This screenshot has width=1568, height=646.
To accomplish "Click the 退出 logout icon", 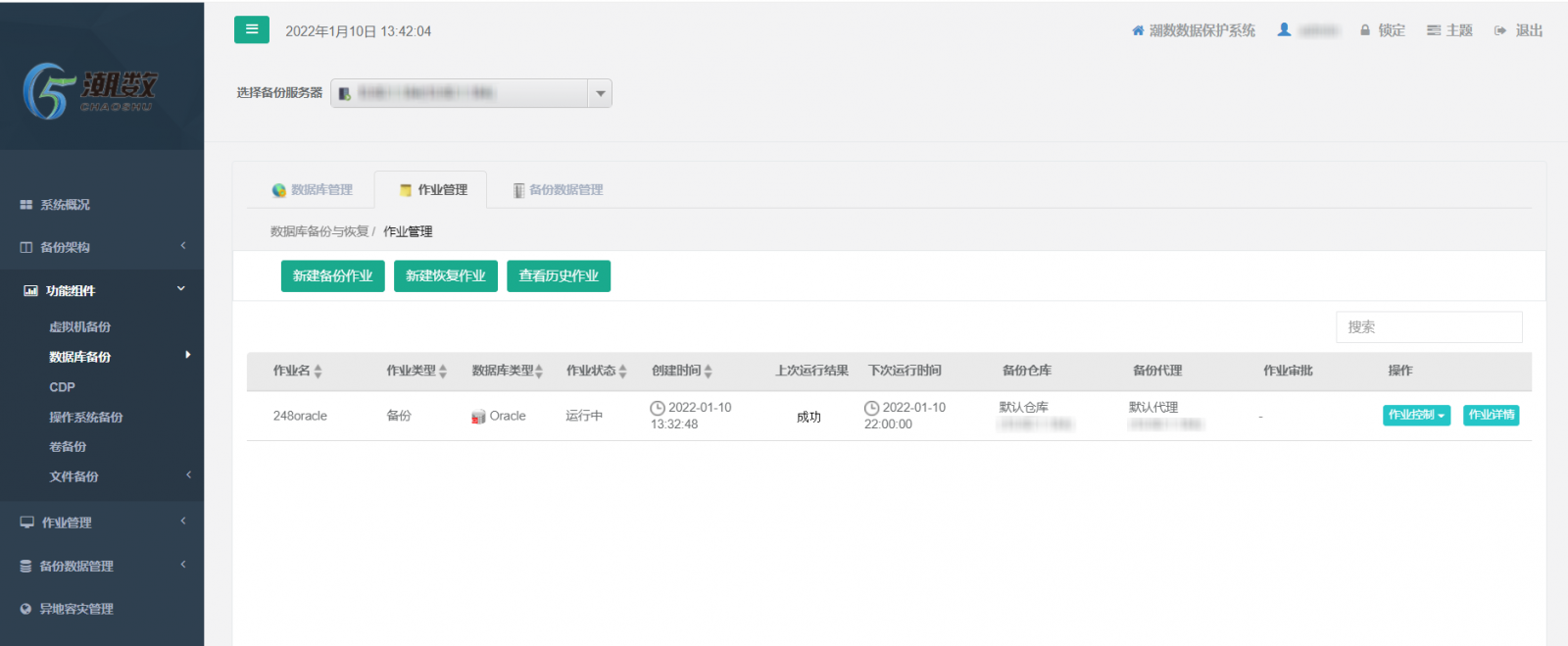I will 1500,30.
